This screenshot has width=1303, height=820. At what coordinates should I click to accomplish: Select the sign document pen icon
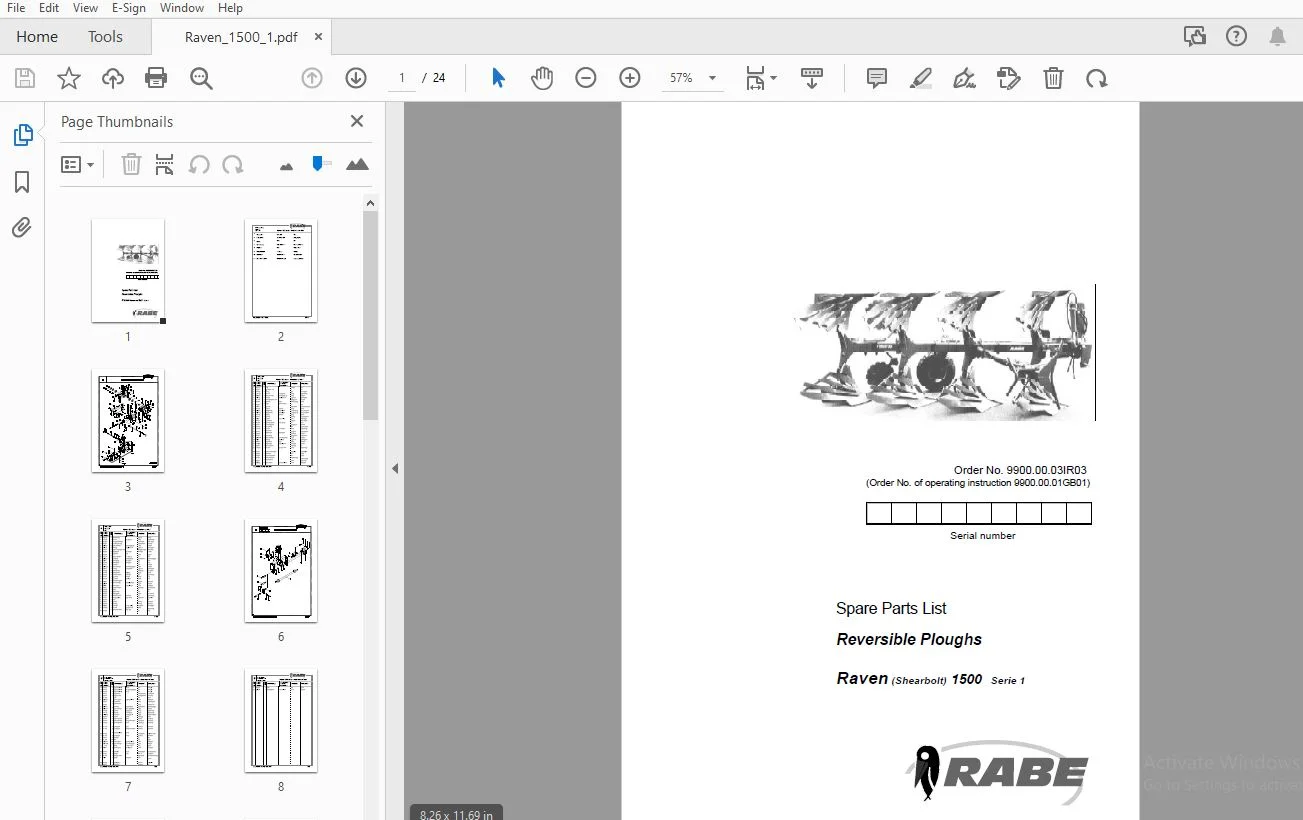pyautogui.click(x=965, y=78)
